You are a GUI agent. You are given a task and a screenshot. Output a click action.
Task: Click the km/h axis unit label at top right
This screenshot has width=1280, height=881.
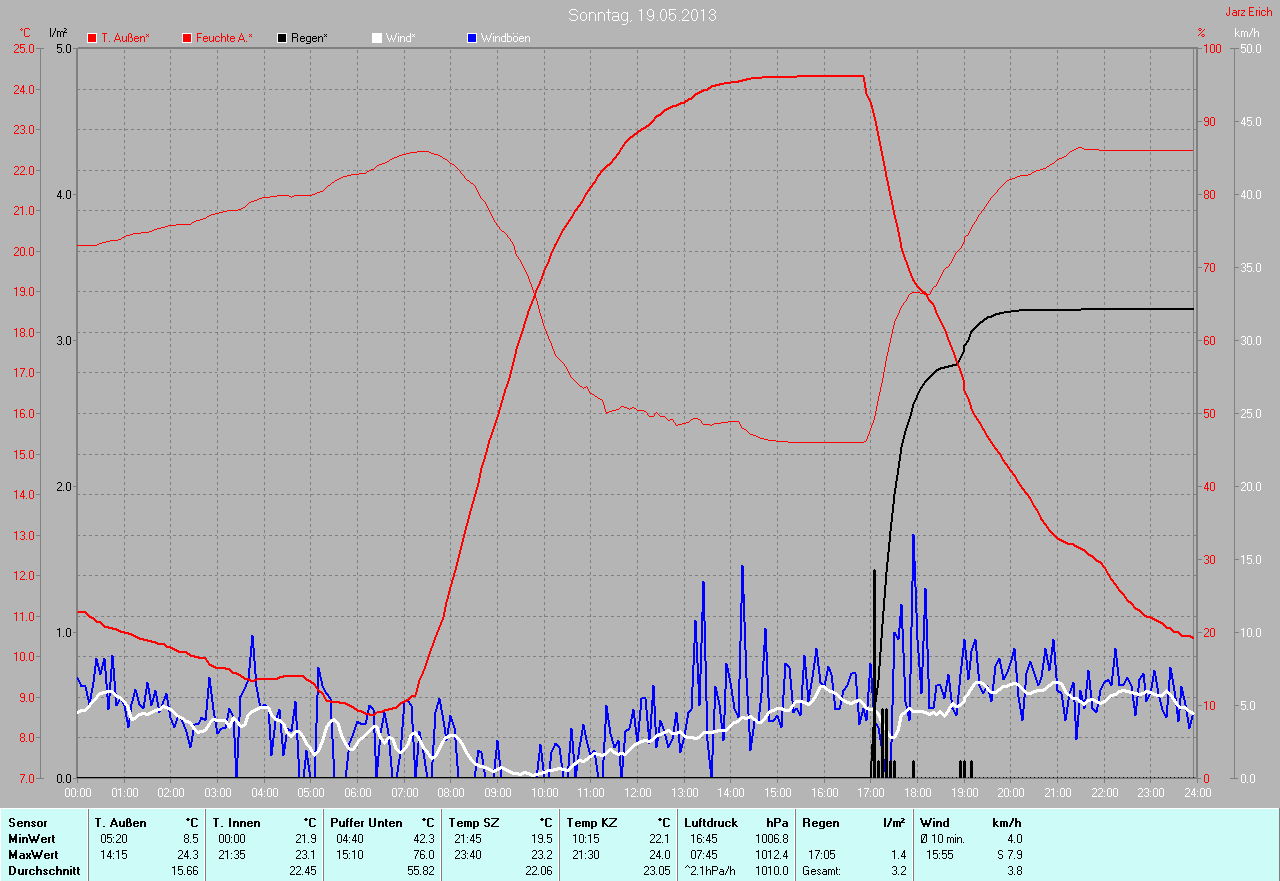coord(1246,33)
